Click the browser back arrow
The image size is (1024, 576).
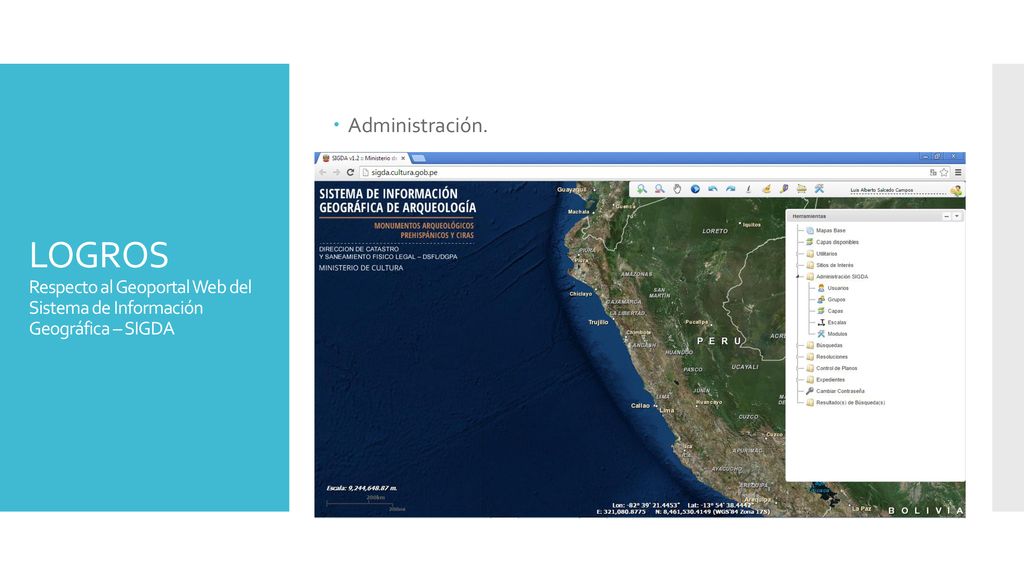pos(323,172)
